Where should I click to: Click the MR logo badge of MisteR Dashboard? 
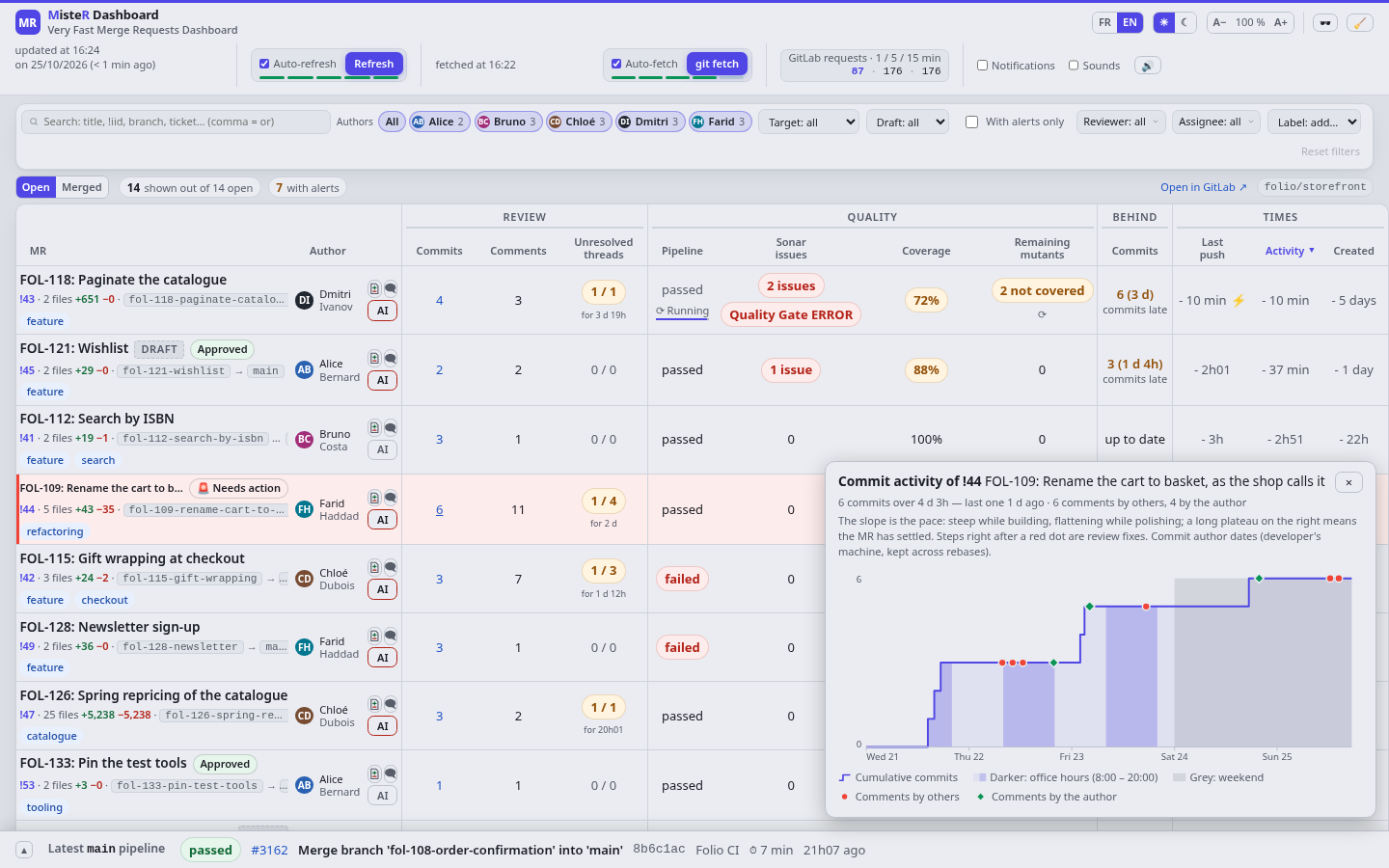pos(28,22)
